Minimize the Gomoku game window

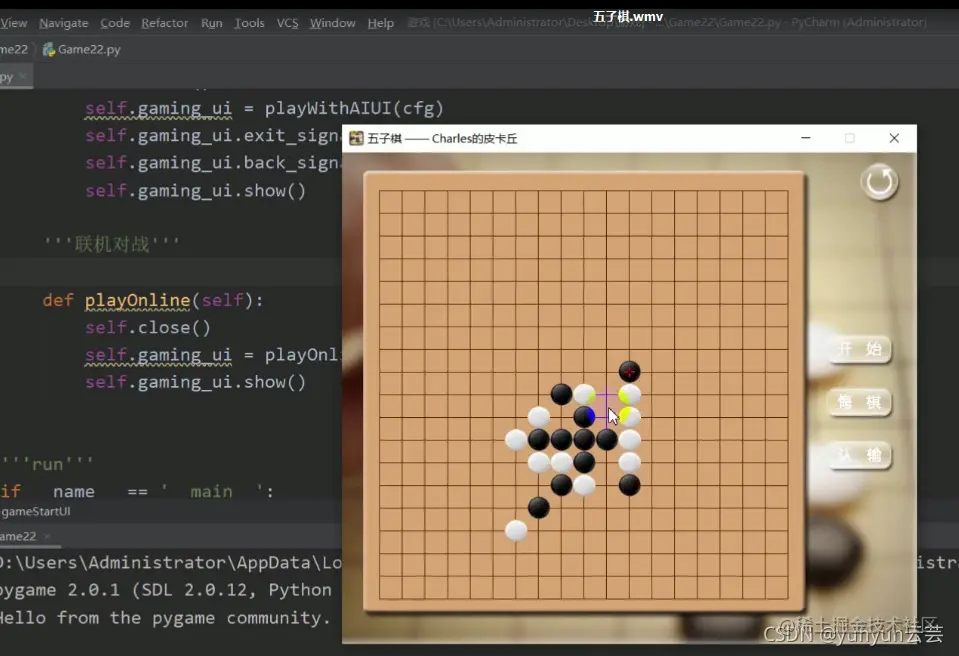805,138
